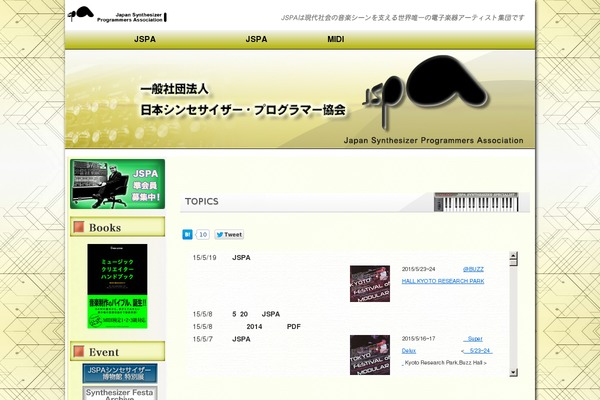Click the scroll up arrow of topics list

click(x=514, y=256)
